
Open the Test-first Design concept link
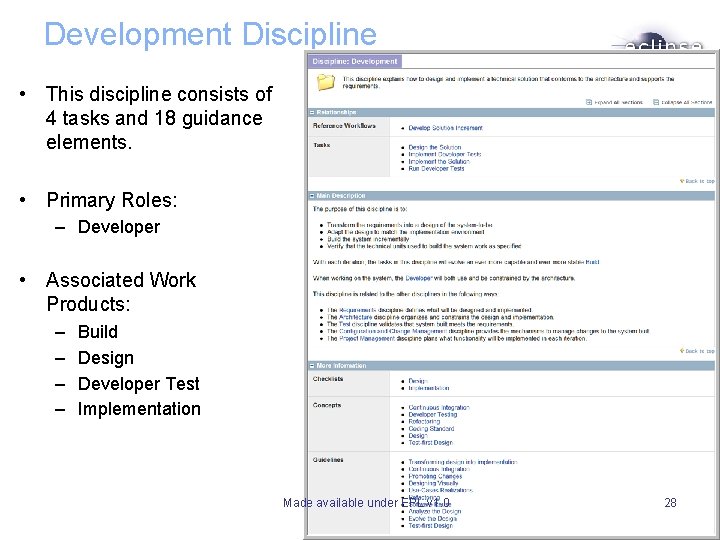(x=431, y=443)
